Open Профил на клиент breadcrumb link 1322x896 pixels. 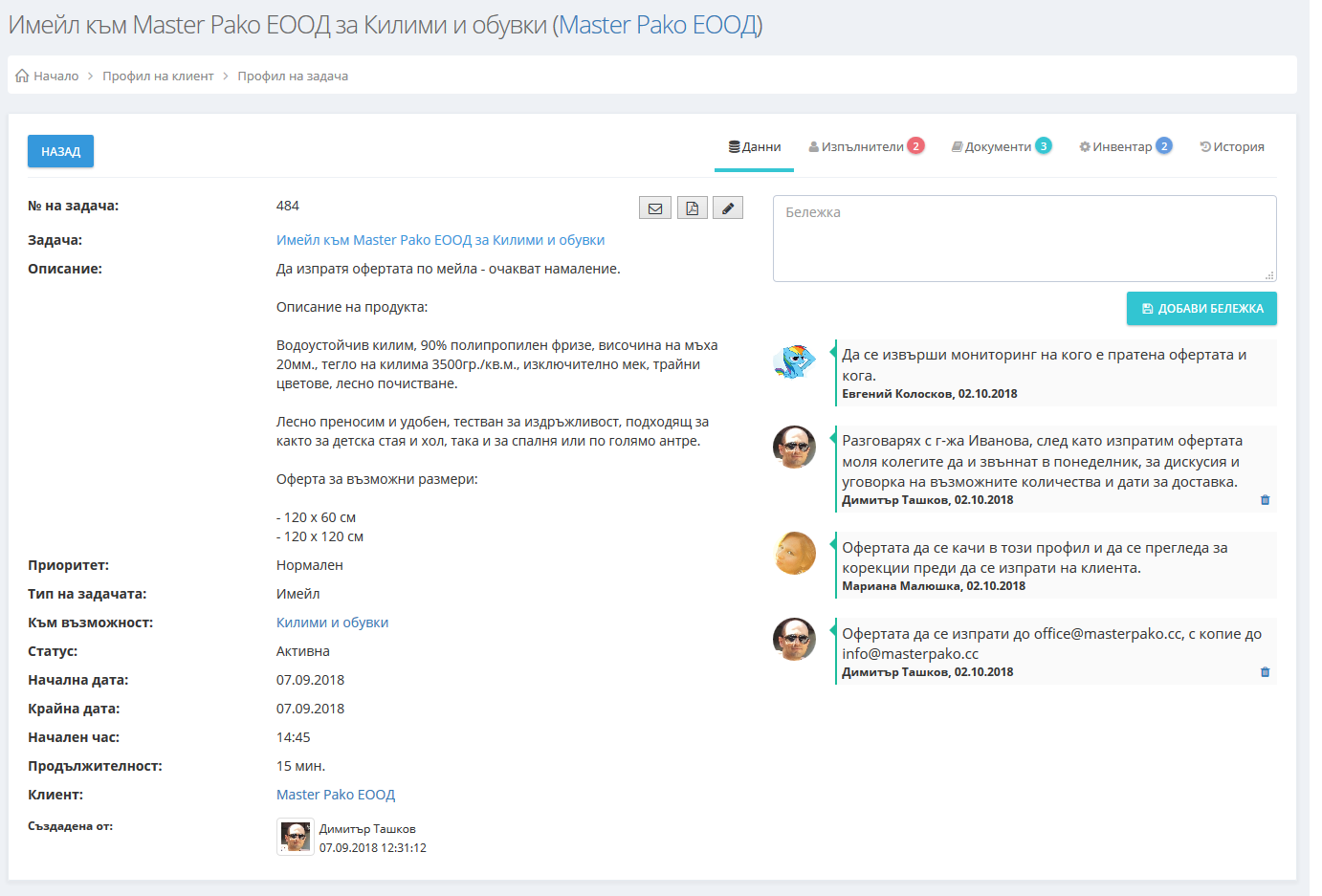point(158,76)
